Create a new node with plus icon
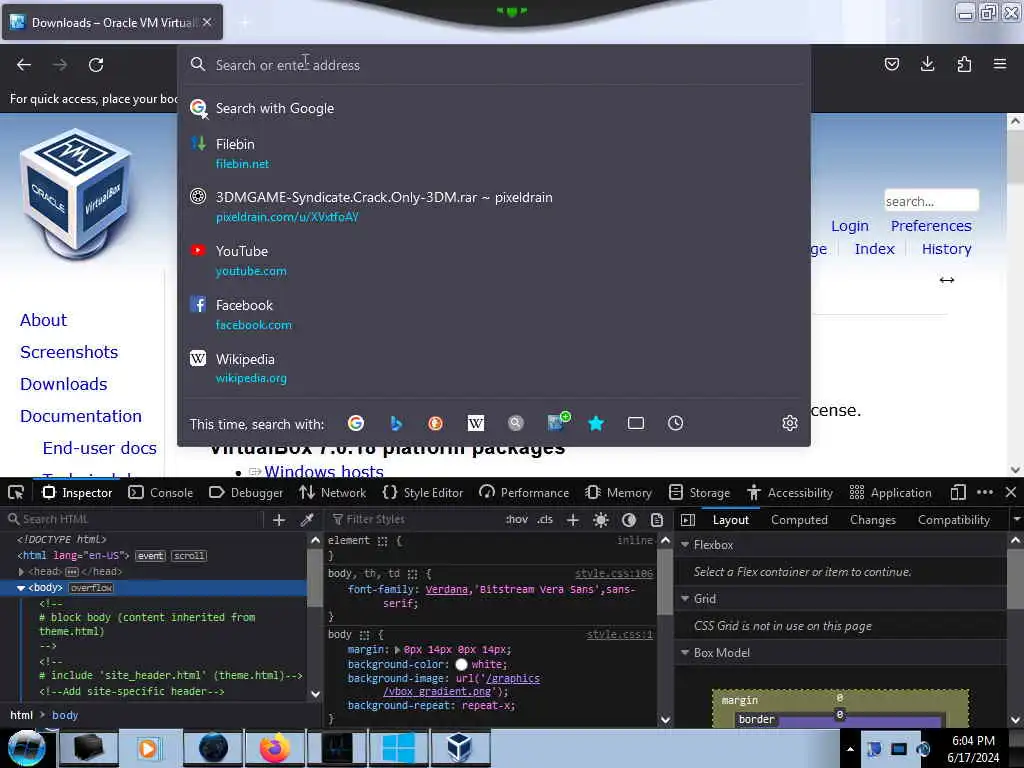The image size is (1024, 768). [x=279, y=520]
